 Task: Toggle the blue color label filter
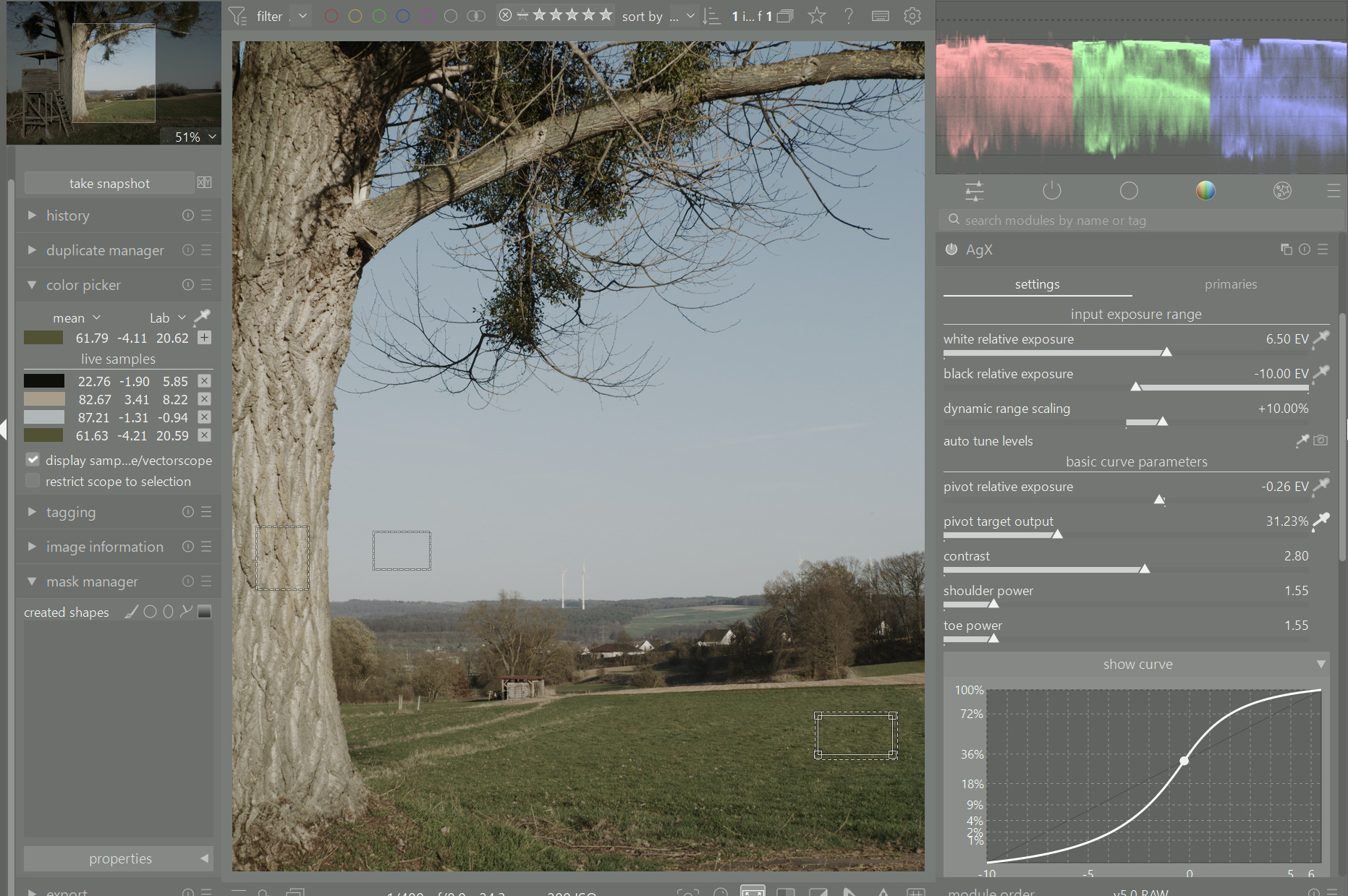[403, 16]
